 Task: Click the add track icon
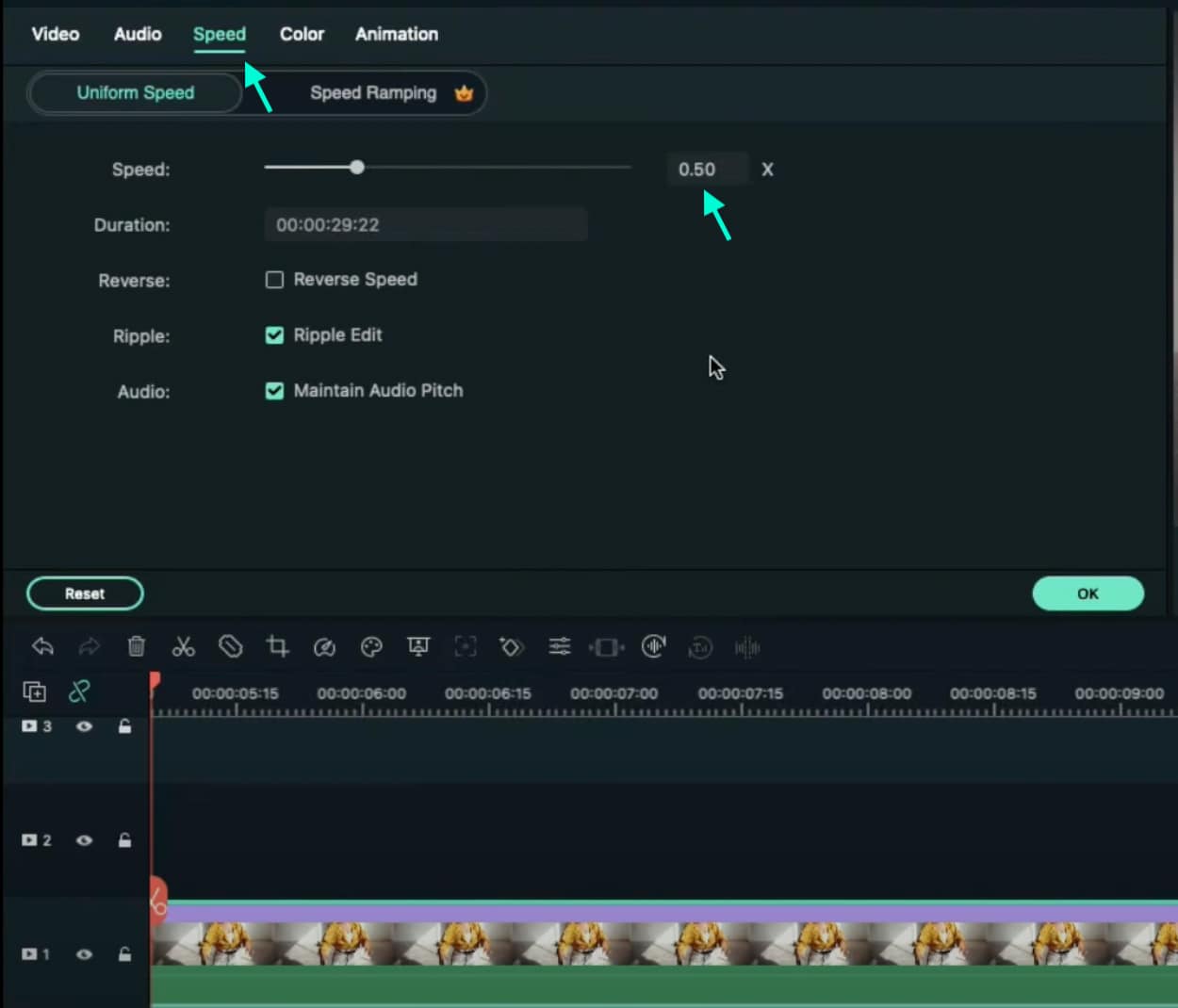point(35,692)
